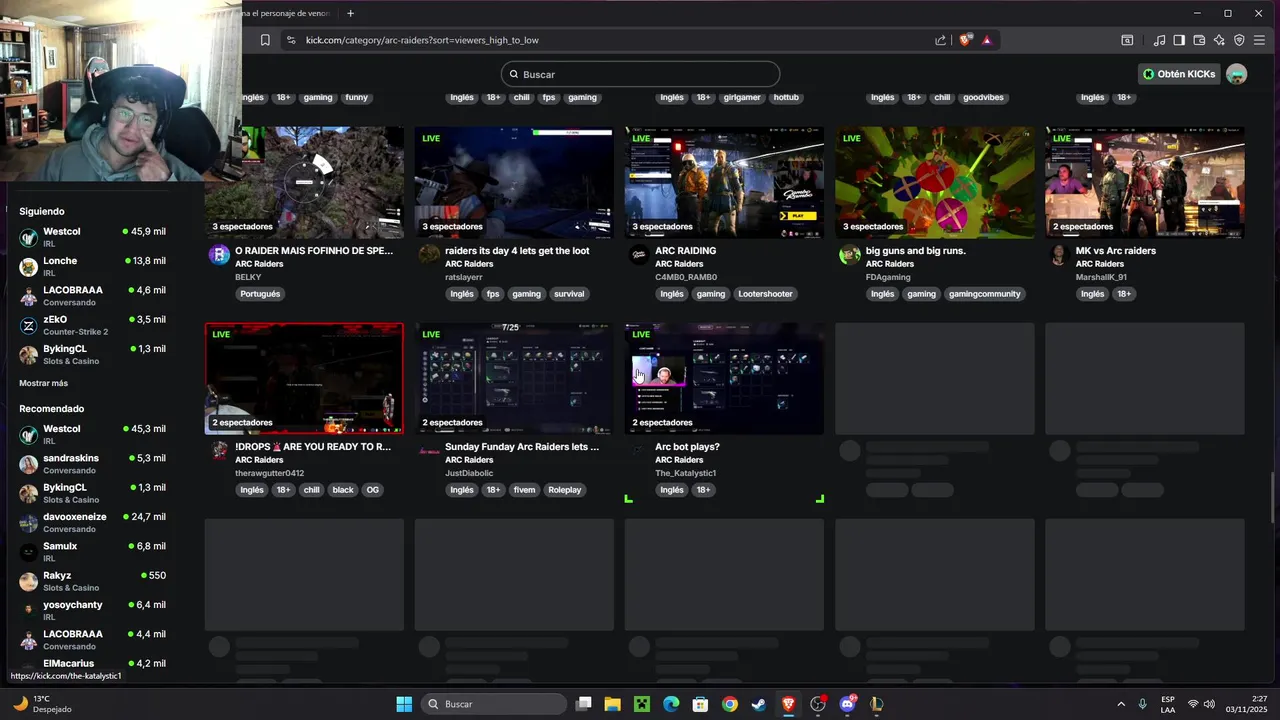1280x720 pixels.
Task: Open sandraskins recommended channel
Action: (93, 463)
